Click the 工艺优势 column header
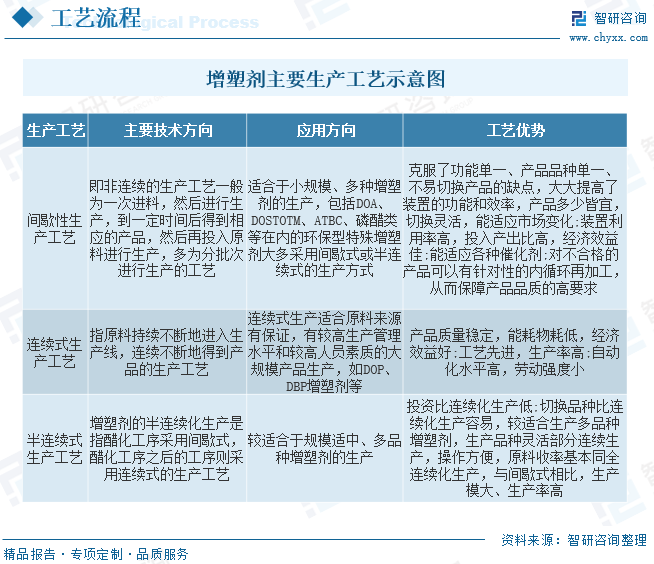Viewport: 654px width, 564px height. 516,130
